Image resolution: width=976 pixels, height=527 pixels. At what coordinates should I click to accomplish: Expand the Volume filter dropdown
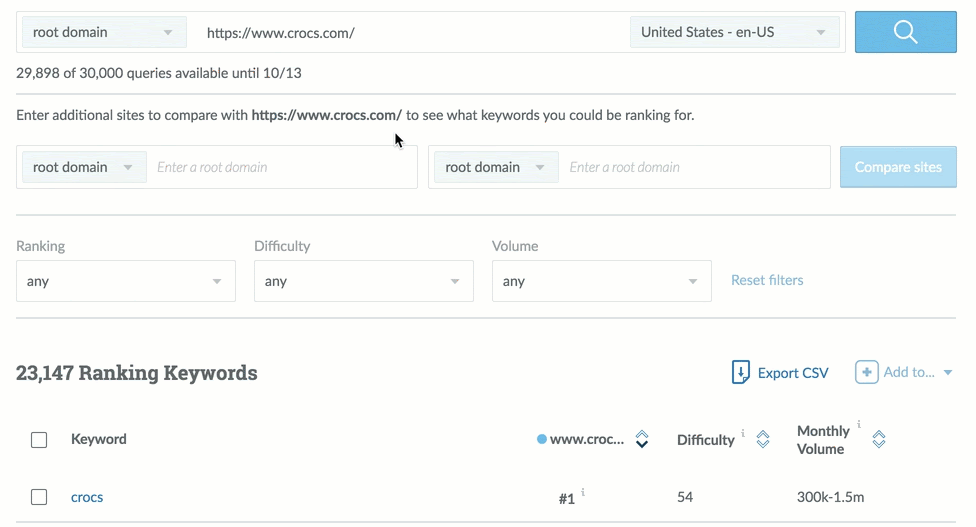(601, 282)
